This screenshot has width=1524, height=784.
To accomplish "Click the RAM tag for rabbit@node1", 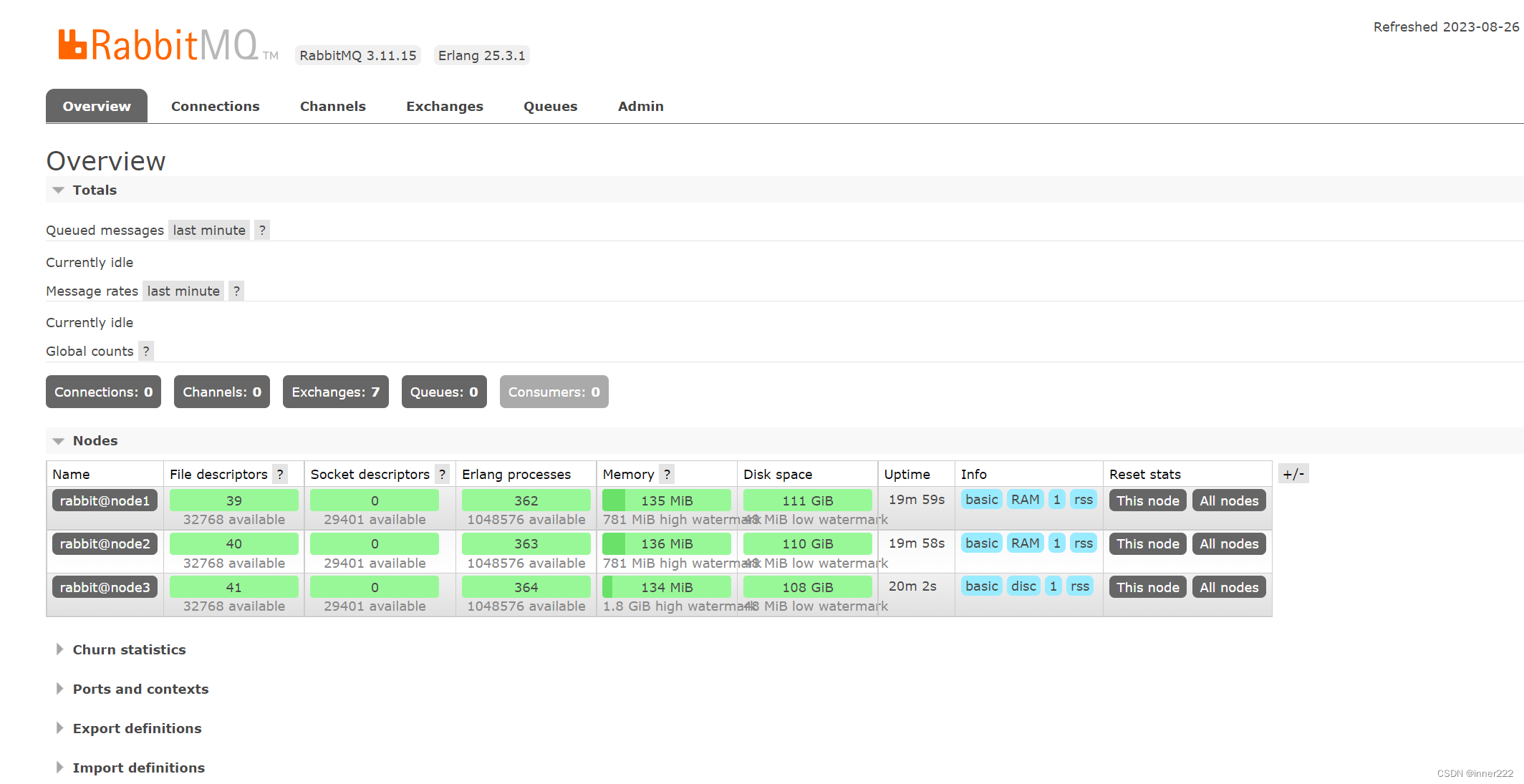I will (x=1025, y=499).
